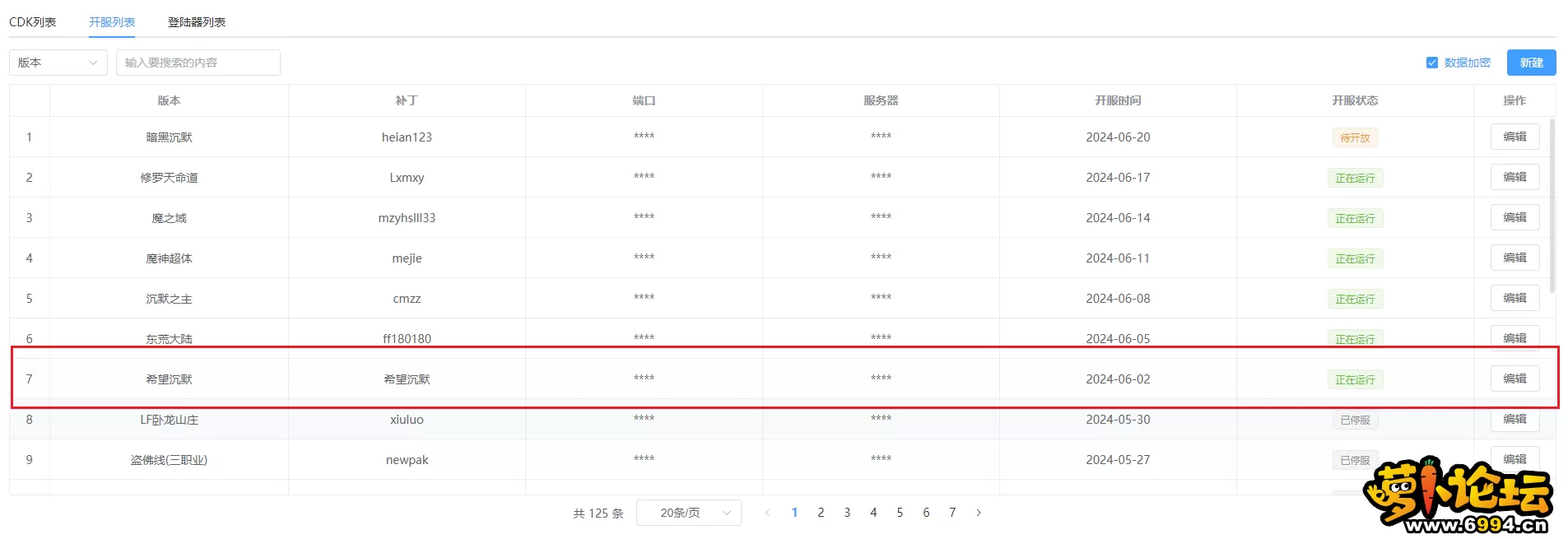Click 正在运行 status for 修罗天命道

[1355, 178]
